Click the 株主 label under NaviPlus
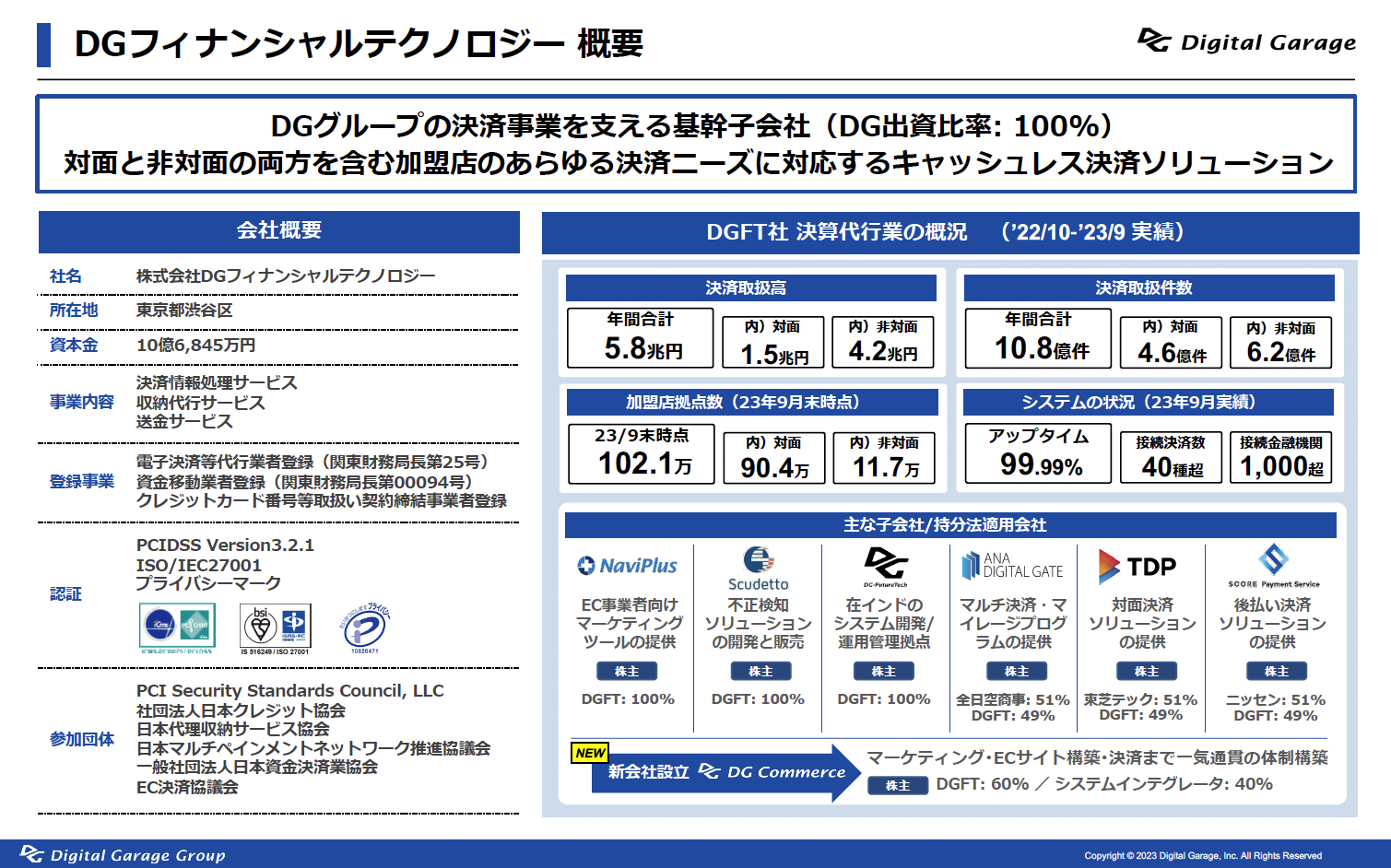This screenshot has width=1391, height=868. (x=627, y=672)
